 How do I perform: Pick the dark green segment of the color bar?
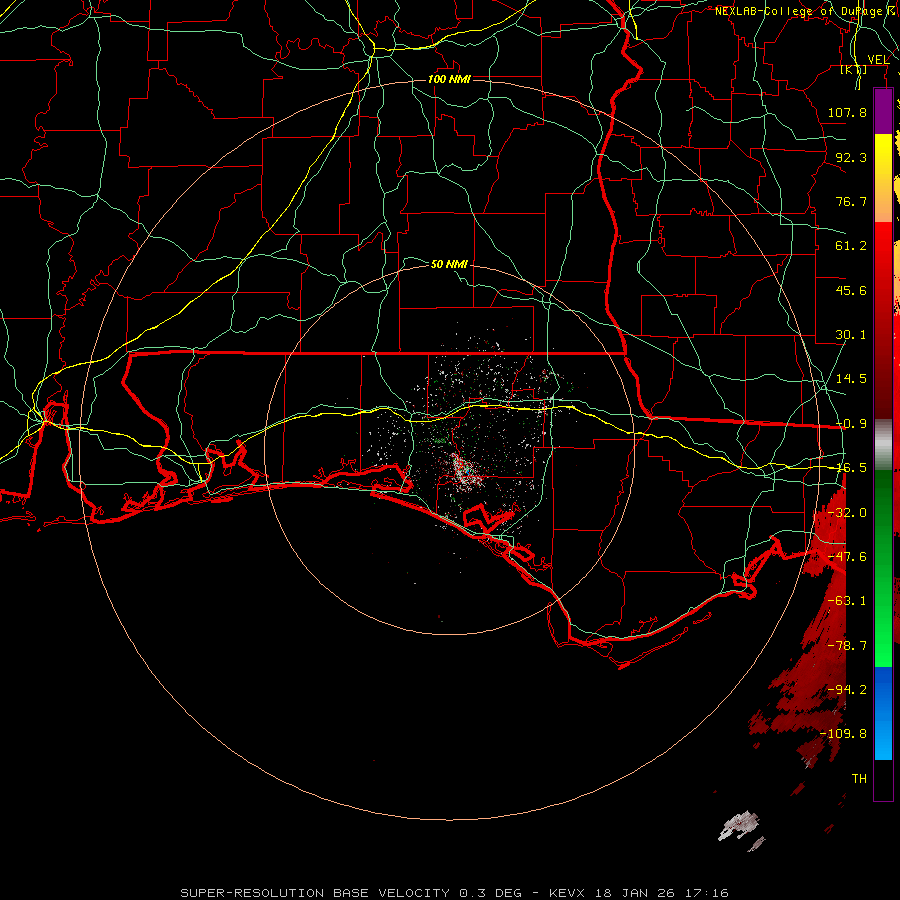point(883,517)
